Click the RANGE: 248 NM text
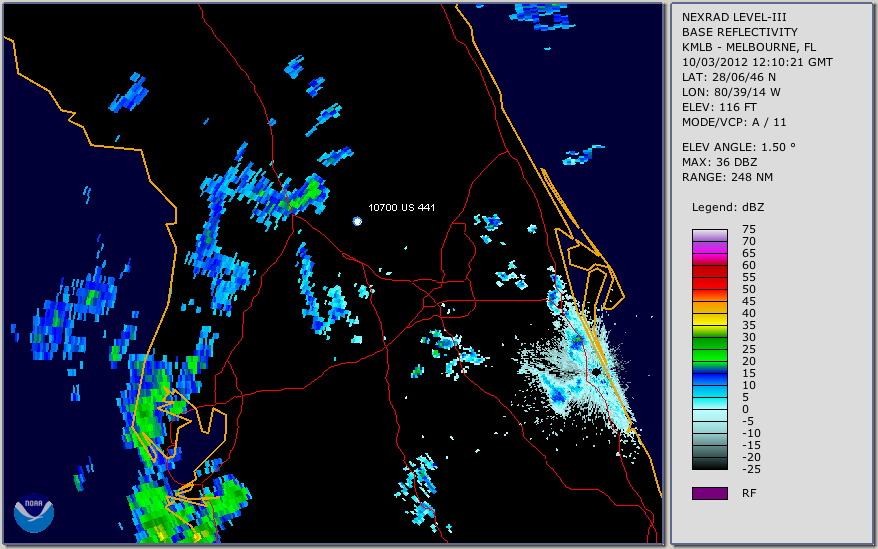Viewport: 878px width, 549px height. click(727, 178)
